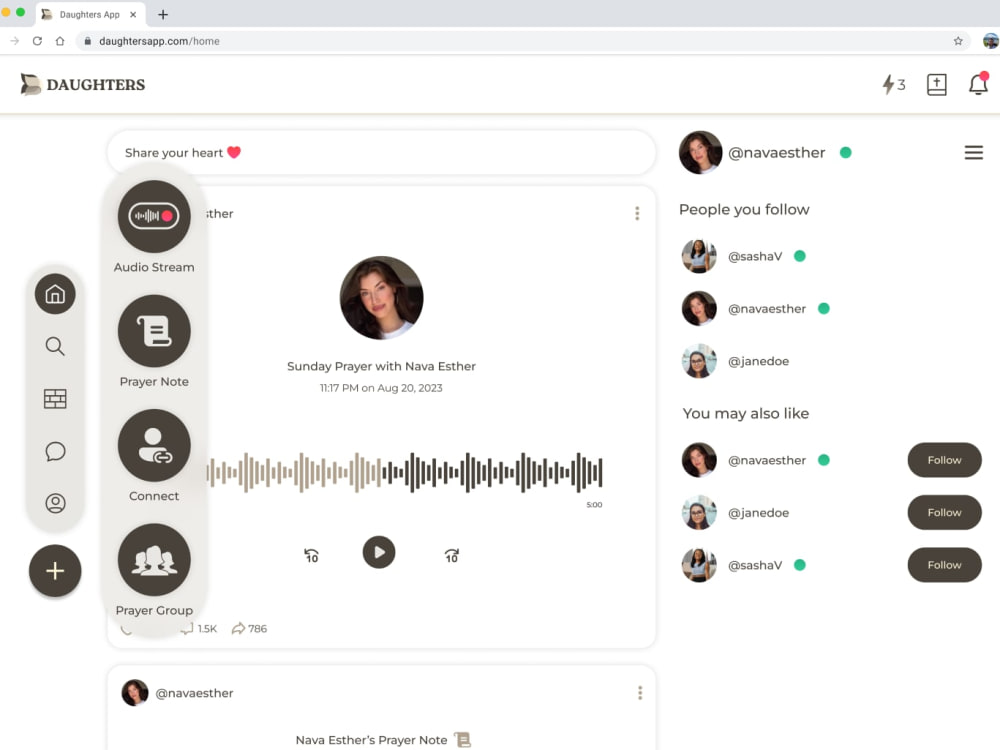Go to the browser home page
This screenshot has width=1000, height=750.
[x=60, y=41]
